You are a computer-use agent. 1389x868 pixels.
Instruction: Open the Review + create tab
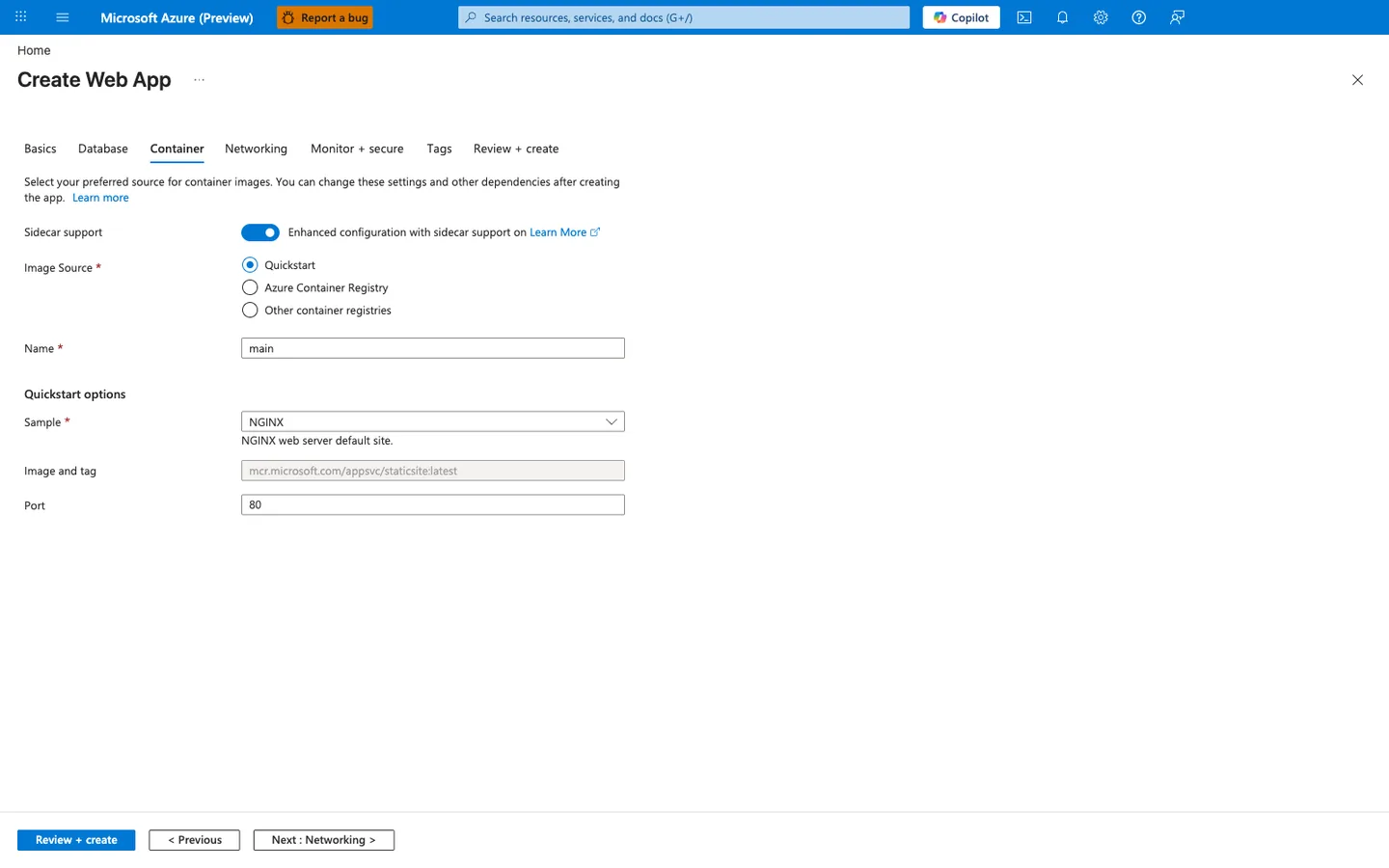point(516,149)
